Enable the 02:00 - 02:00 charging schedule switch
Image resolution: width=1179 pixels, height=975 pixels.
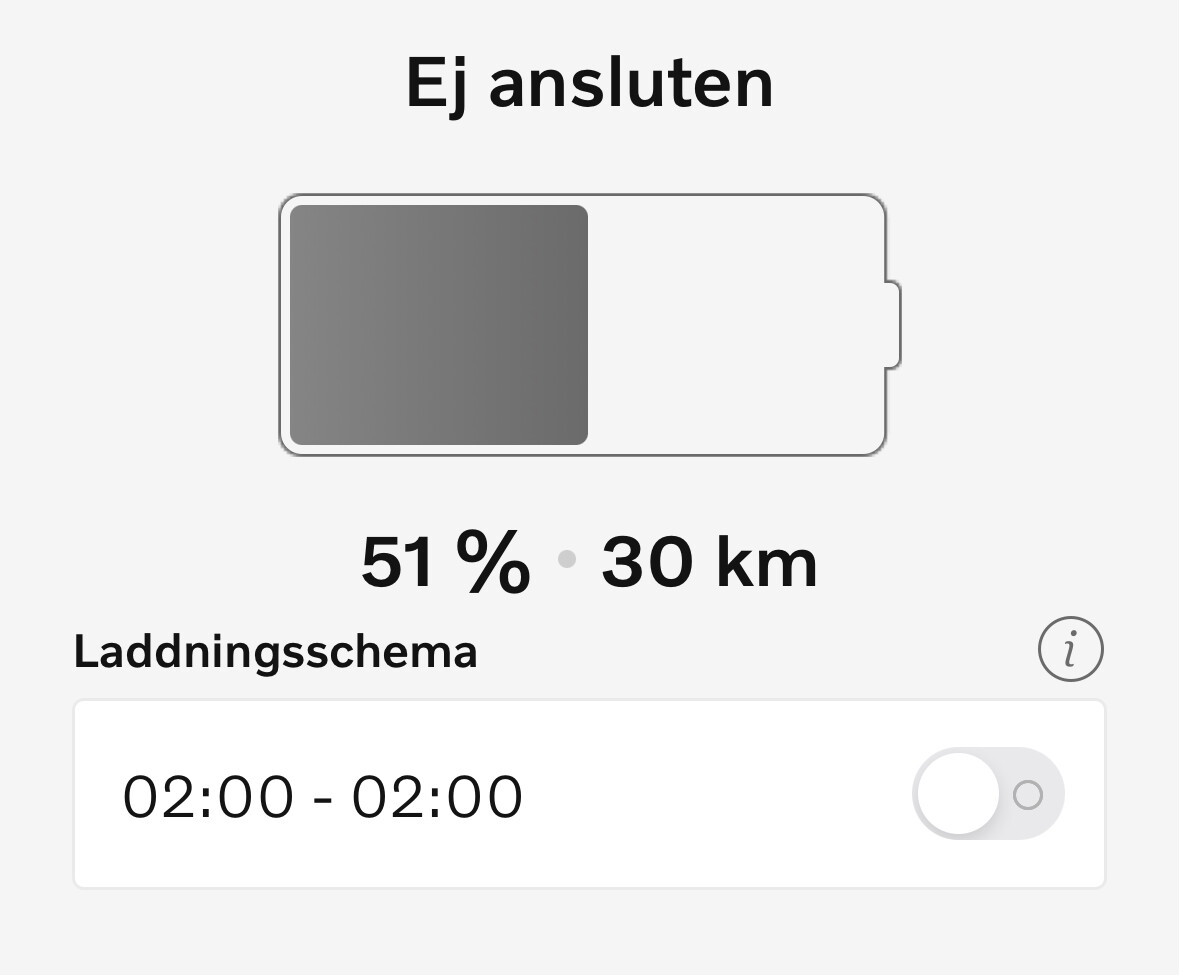click(x=988, y=794)
